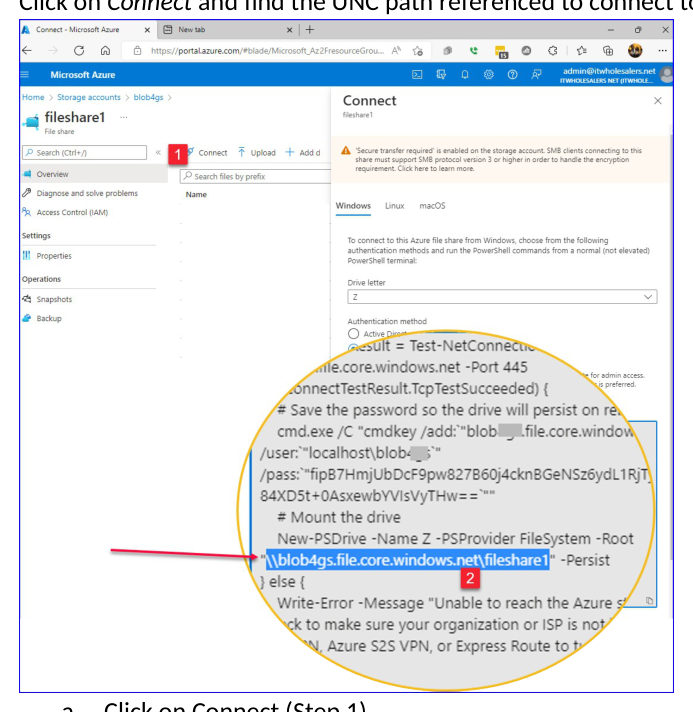Switch to the Linux tab
The width and height of the screenshot is (693, 712).
[x=395, y=206]
